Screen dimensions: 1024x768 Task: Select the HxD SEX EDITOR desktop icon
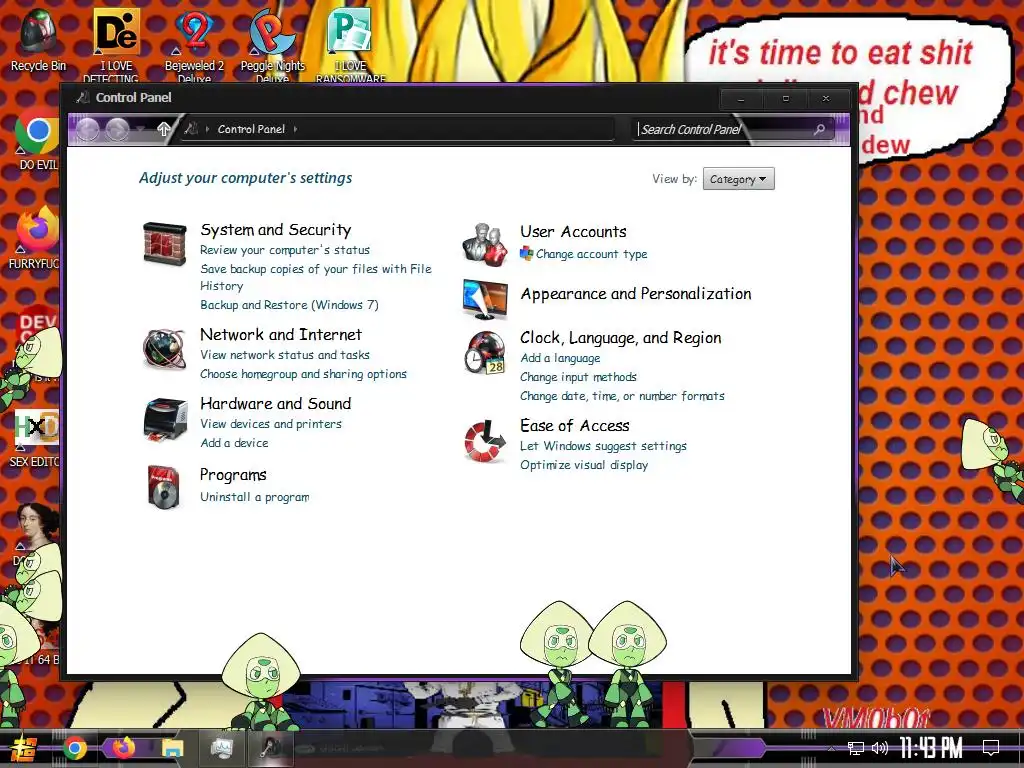(37, 439)
